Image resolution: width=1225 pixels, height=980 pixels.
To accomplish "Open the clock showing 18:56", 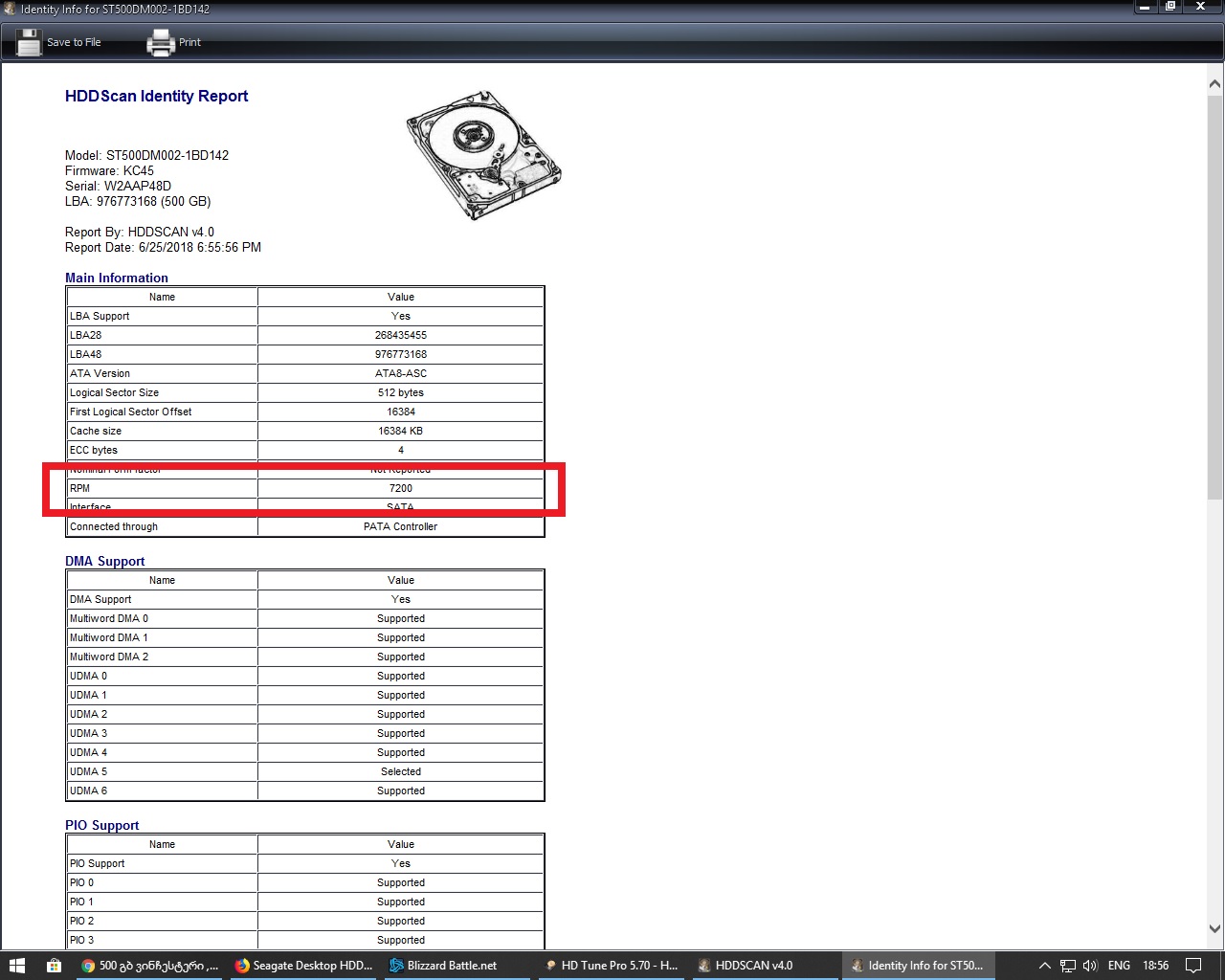I will [x=1155, y=966].
